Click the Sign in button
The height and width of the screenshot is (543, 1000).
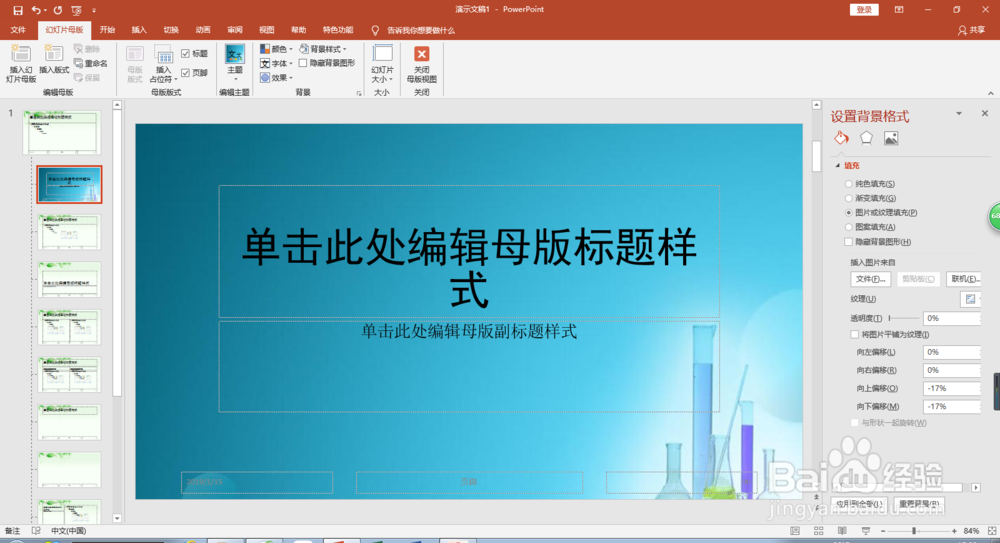click(x=864, y=10)
